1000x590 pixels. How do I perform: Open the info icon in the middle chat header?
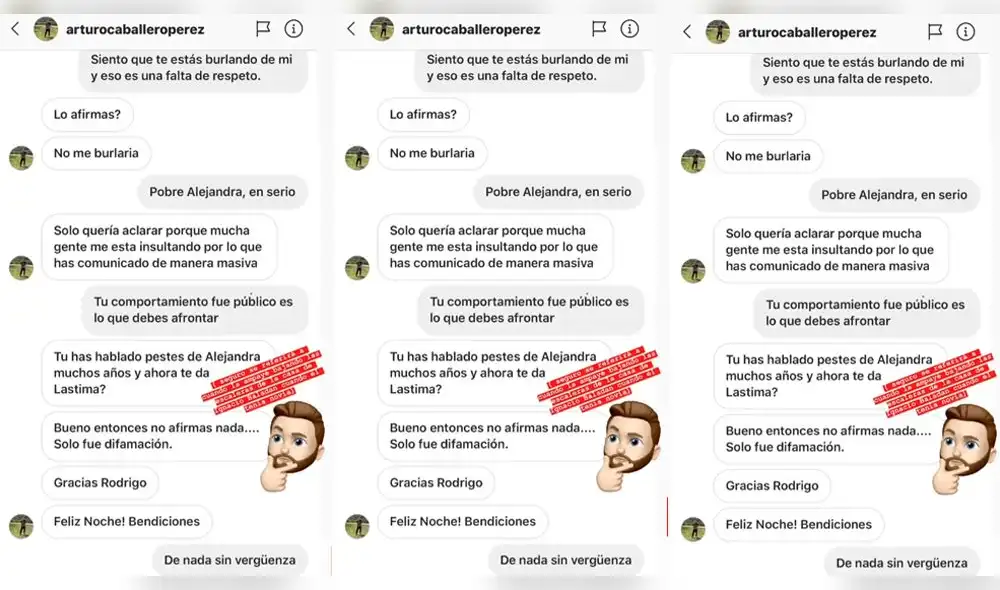tap(629, 29)
